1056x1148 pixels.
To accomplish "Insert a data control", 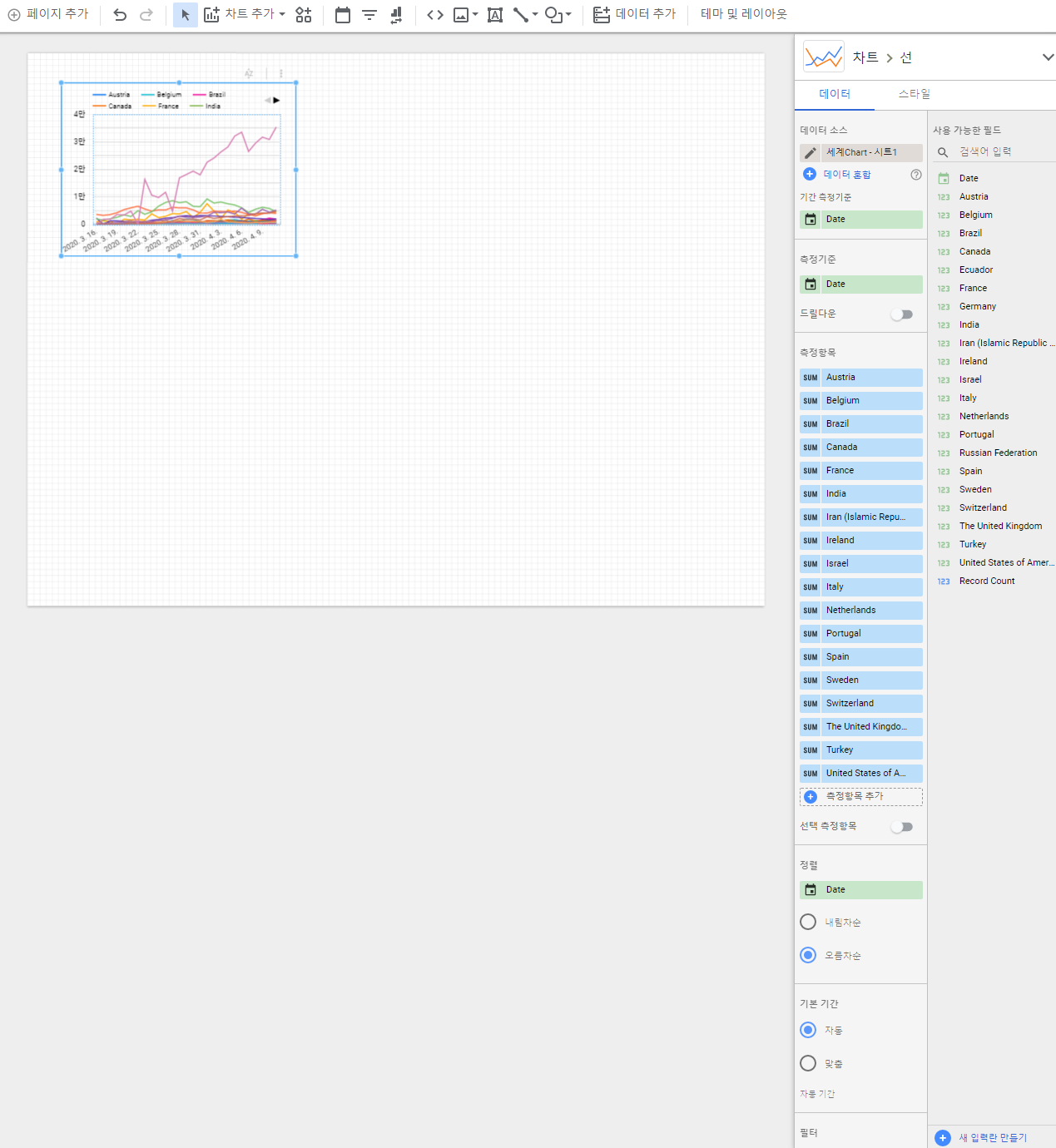I will pos(396,14).
